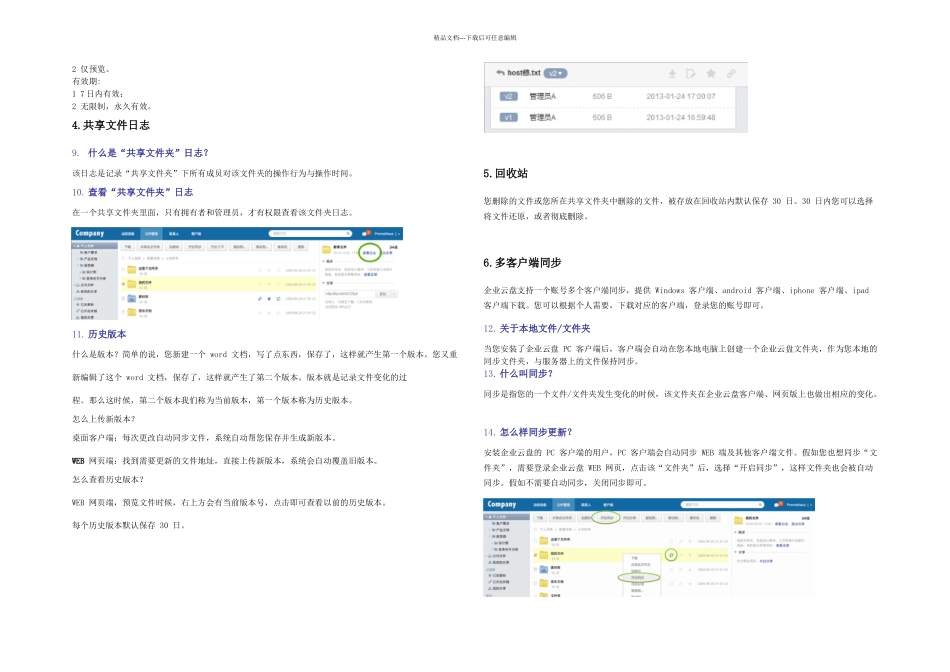Screen dimensions: 950x672
Task: Click the share URL field in section 10 screenshot
Action: [350, 294]
